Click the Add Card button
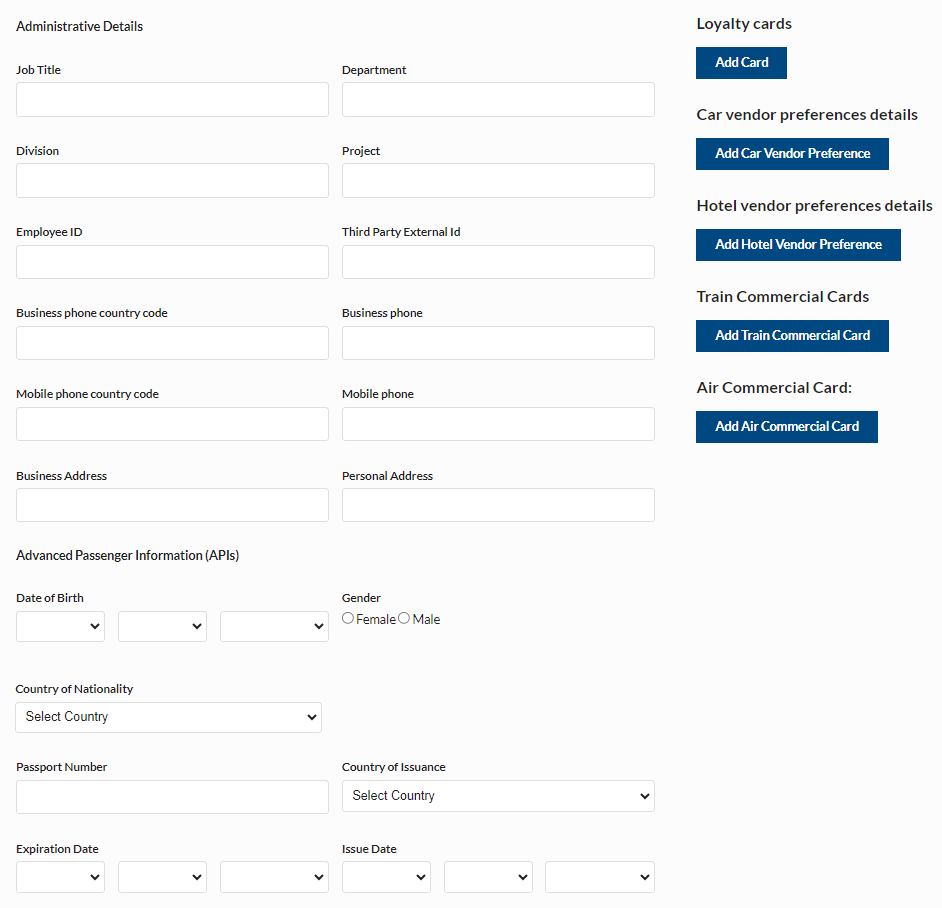This screenshot has height=908, width=942. pyautogui.click(x=741, y=62)
